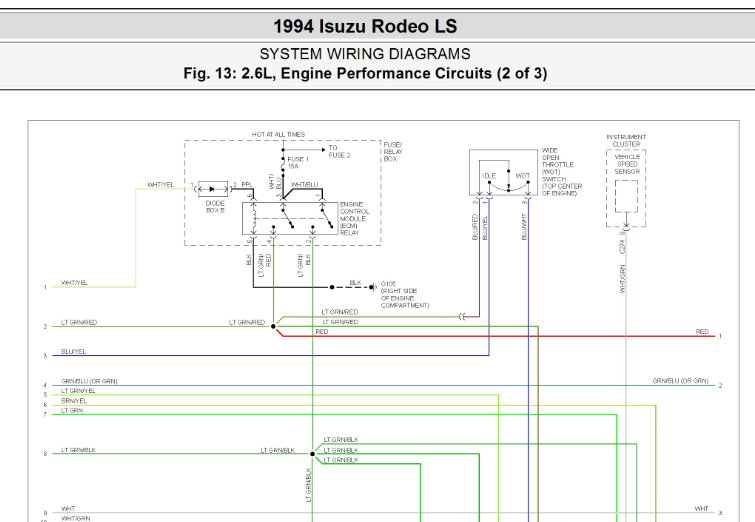Screen dimensions: 755x522
Task: Click the 'HOT AT ALL TIMES' label
Action: [278, 134]
